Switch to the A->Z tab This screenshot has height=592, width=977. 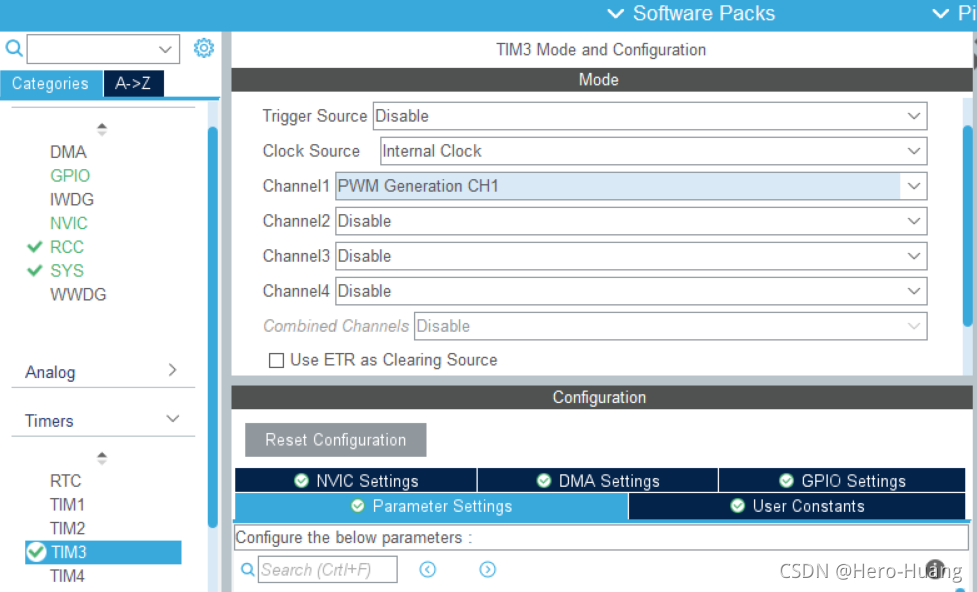click(133, 84)
